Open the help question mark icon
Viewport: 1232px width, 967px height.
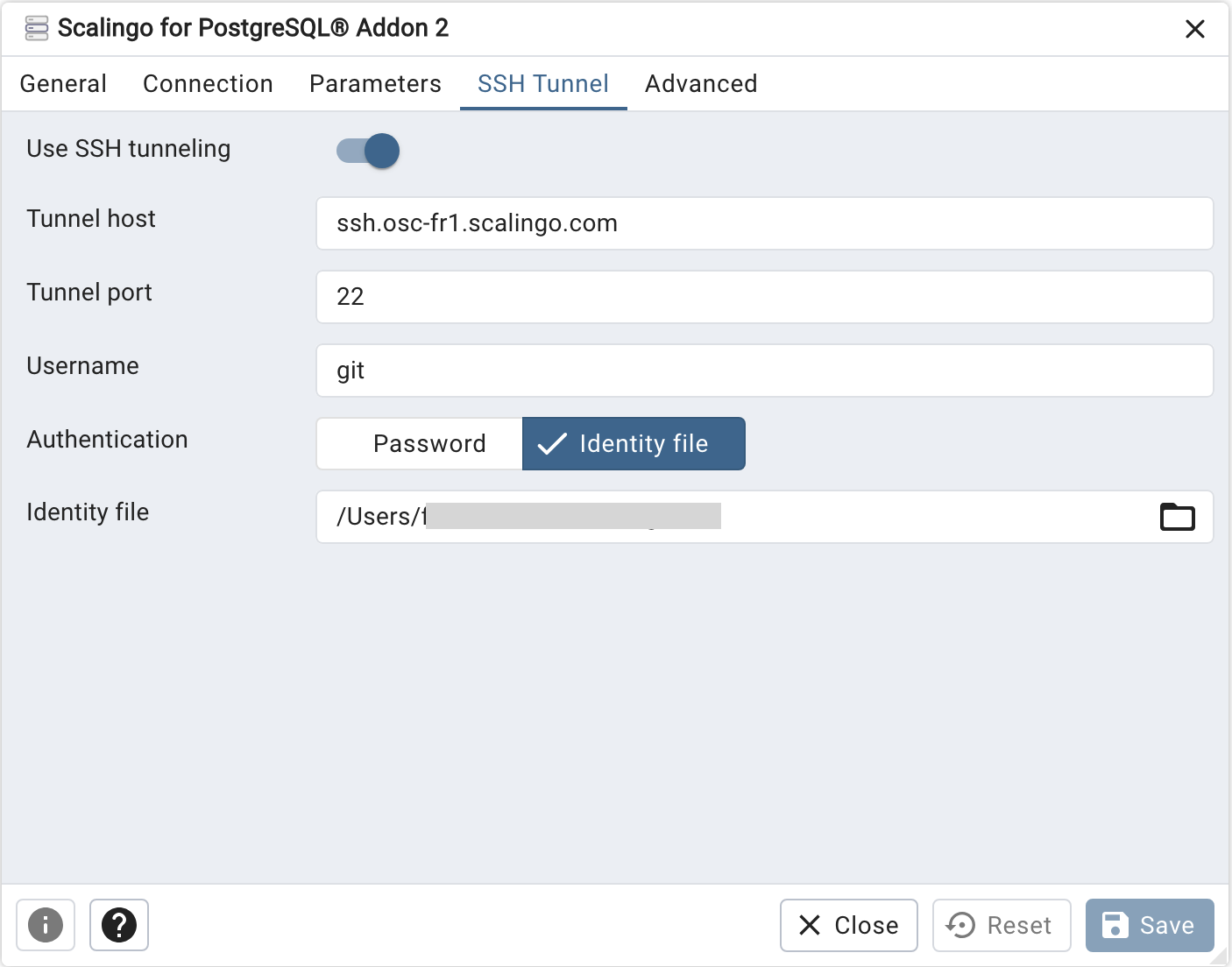pyautogui.click(x=119, y=925)
